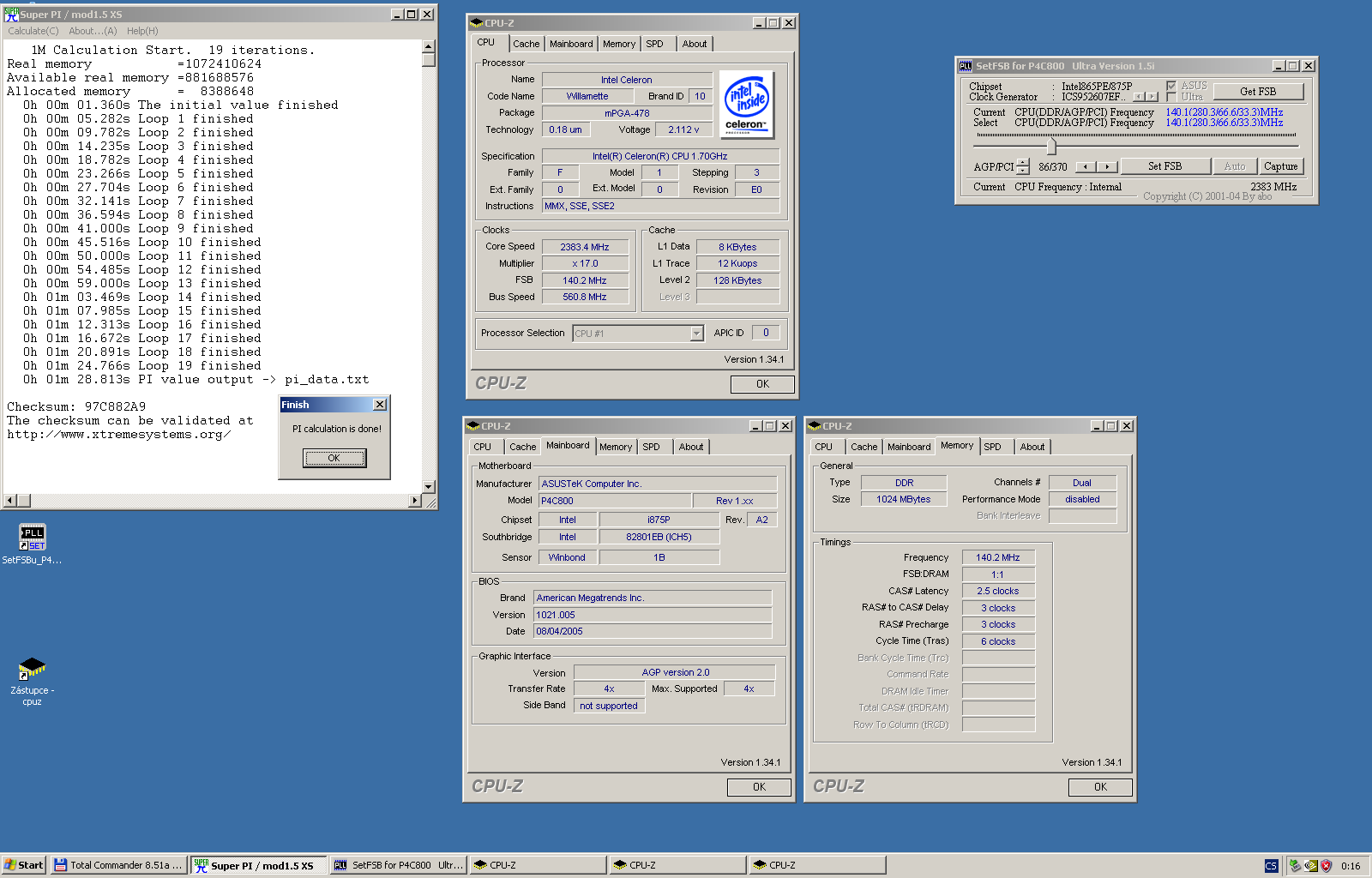Image resolution: width=1372 pixels, height=878 pixels.
Task: Open Cache tab in the Memory CPU-Z window
Action: [864, 447]
